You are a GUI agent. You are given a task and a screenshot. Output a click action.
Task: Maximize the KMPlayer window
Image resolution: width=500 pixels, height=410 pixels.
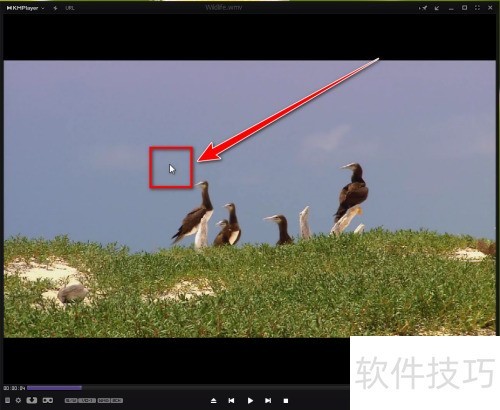tap(465, 8)
